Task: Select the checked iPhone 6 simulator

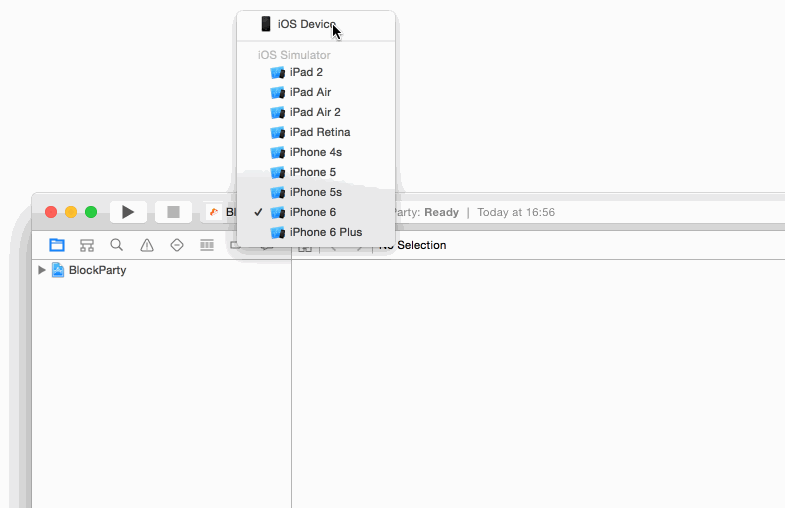Action: pyautogui.click(x=316, y=212)
